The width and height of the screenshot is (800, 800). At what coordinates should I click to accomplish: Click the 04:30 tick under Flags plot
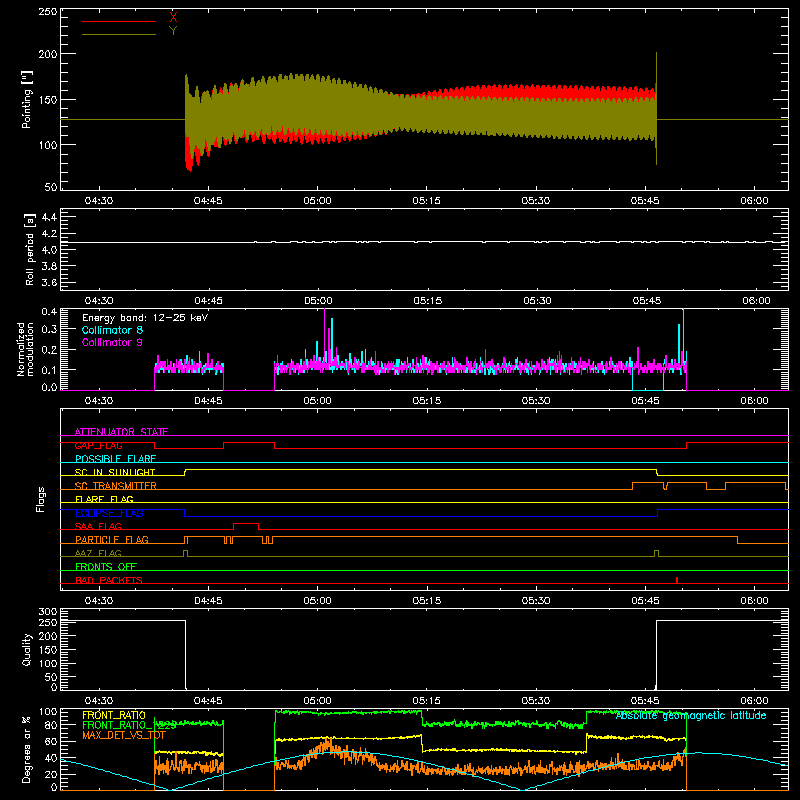coord(99,601)
